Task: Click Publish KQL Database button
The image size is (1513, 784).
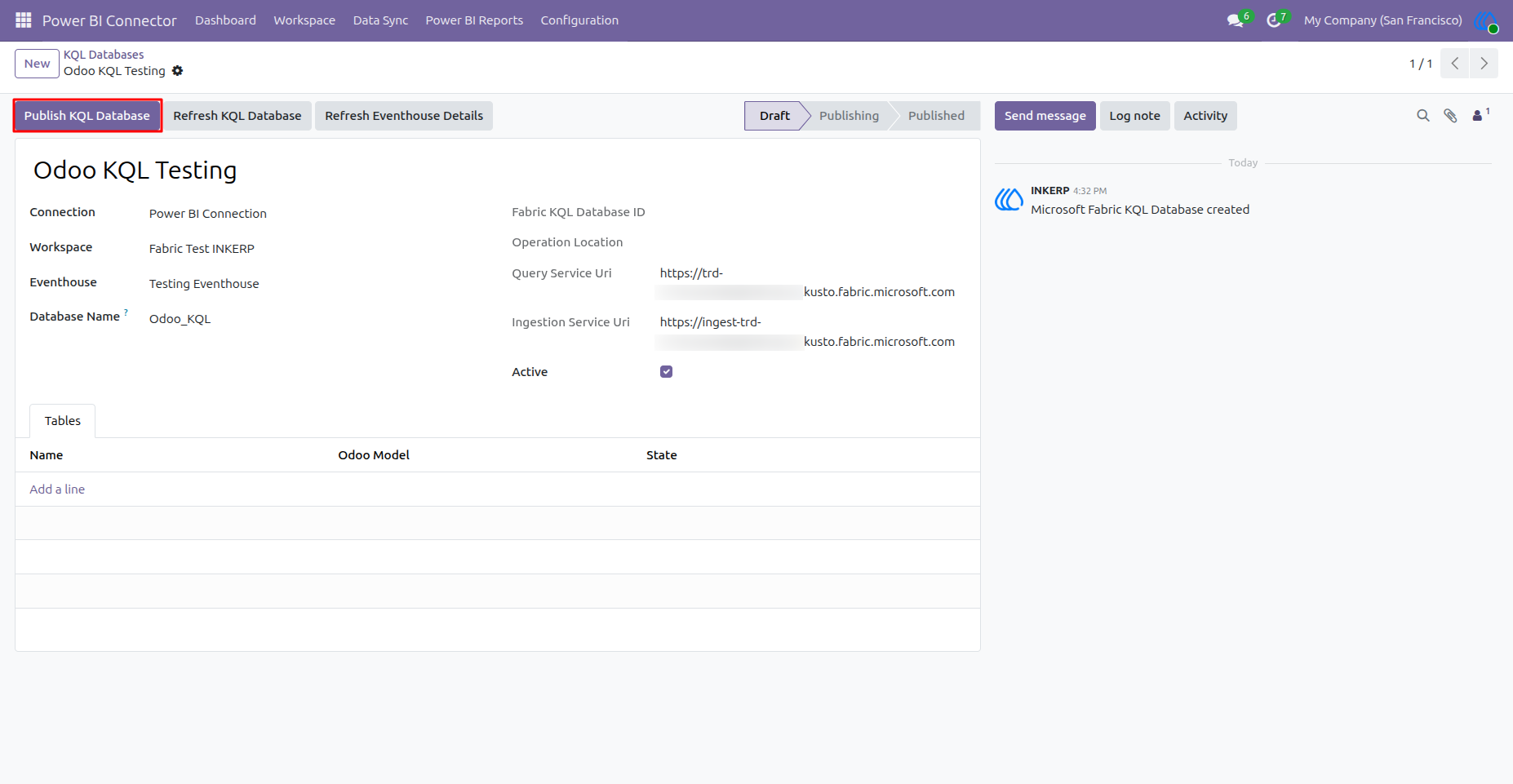Action: click(87, 116)
